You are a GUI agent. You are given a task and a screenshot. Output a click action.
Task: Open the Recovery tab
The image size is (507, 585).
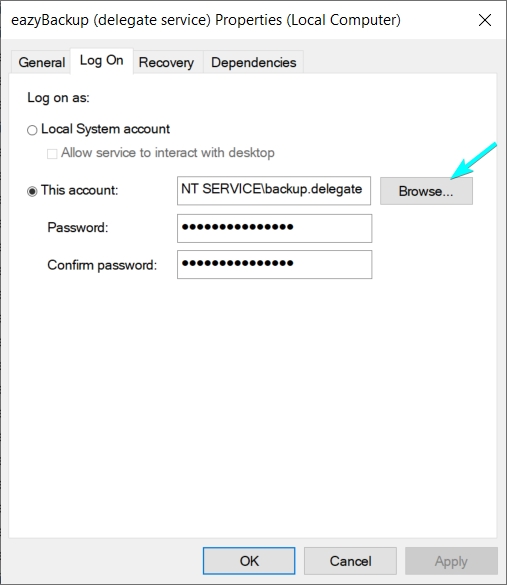166,62
